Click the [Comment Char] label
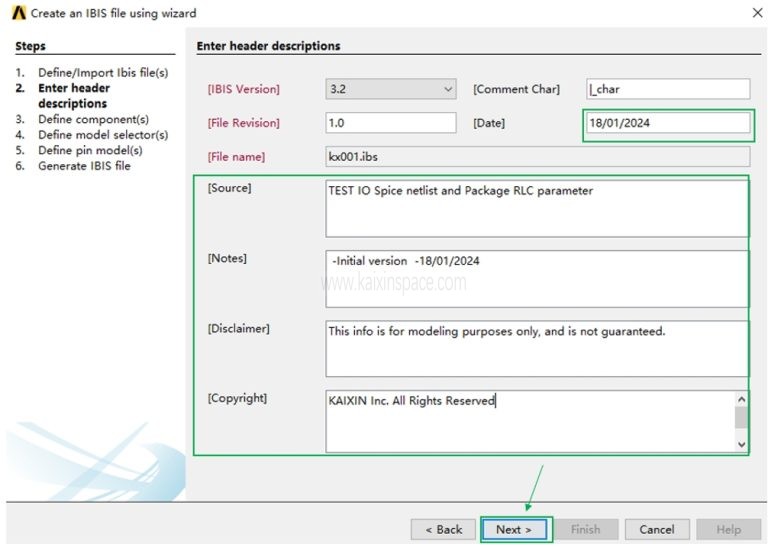This screenshot has height=547, width=768. [x=516, y=89]
